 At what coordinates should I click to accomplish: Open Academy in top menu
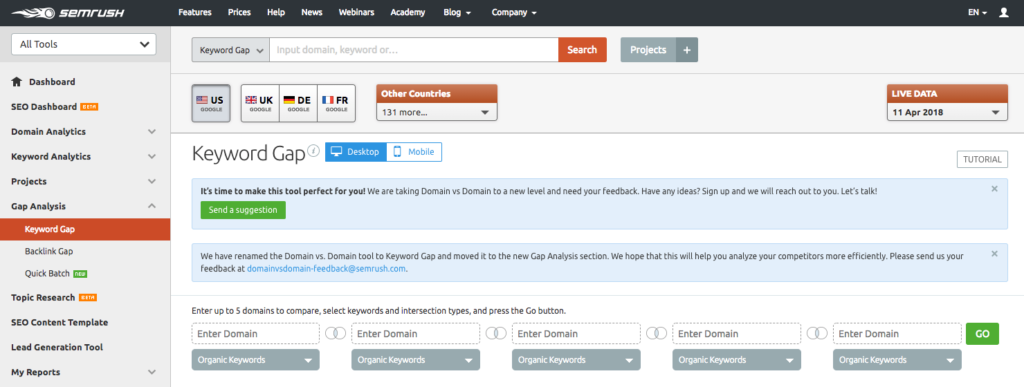click(x=408, y=12)
